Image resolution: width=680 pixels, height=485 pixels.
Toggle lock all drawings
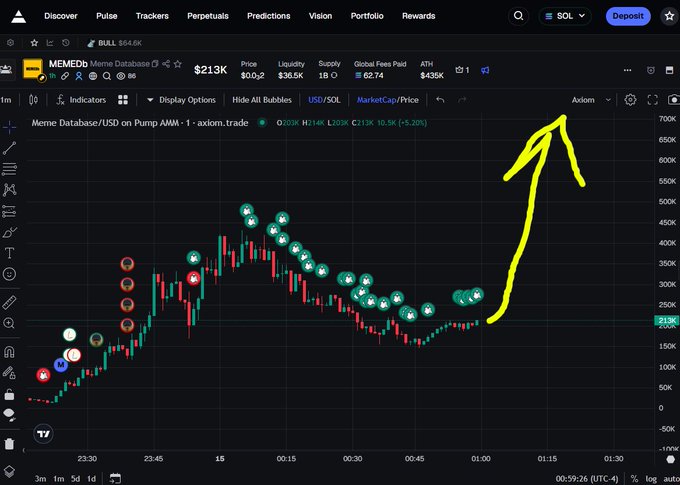[9, 394]
